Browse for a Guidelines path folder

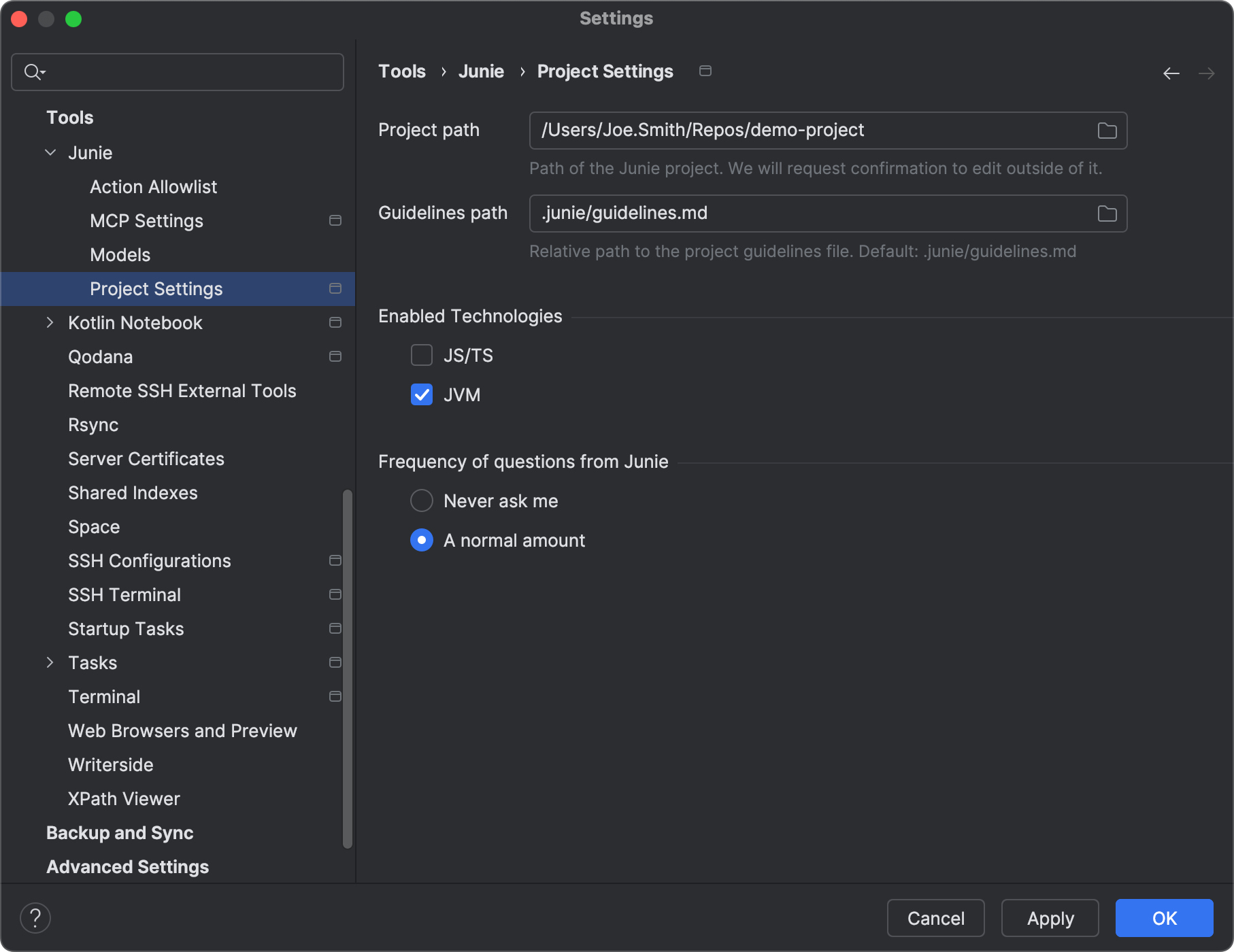click(x=1107, y=213)
